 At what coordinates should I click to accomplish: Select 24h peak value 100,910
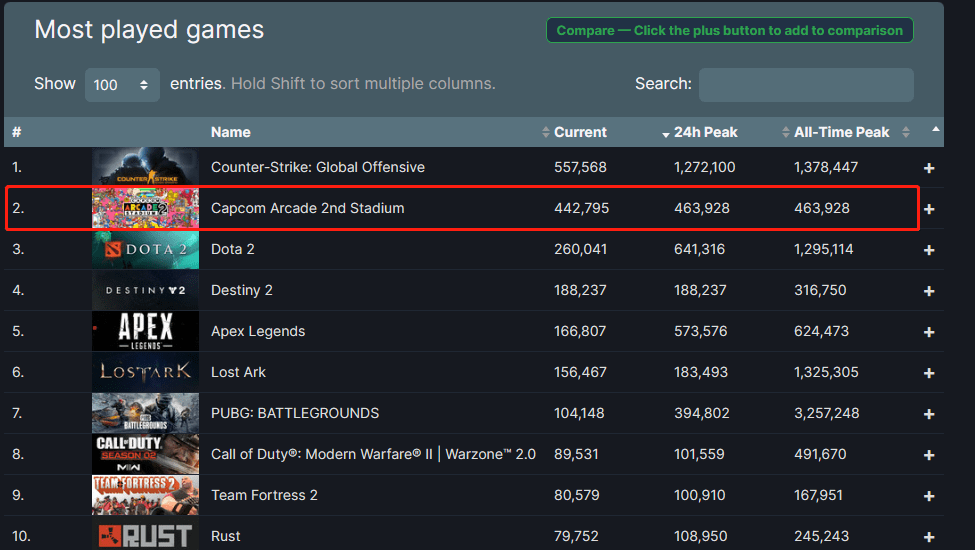click(700, 495)
